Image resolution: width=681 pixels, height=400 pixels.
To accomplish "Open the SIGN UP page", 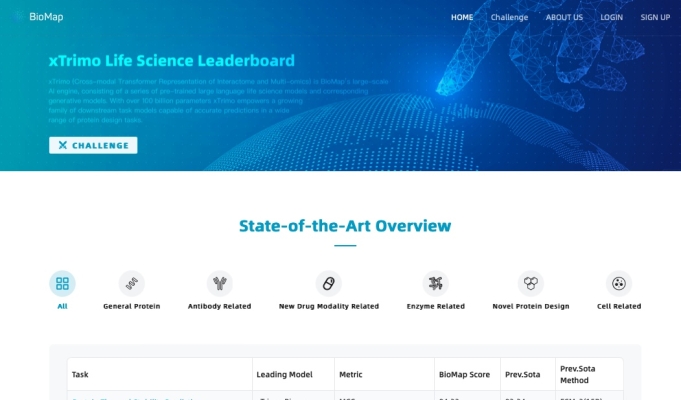I will 655,17.
